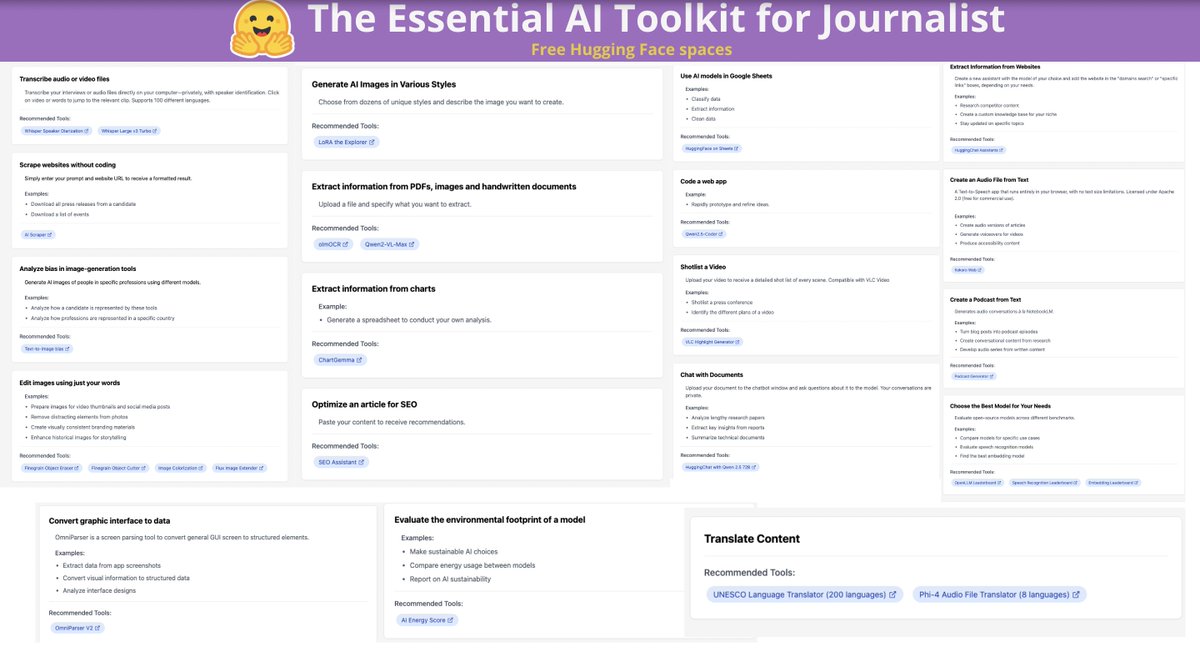The height and width of the screenshot is (667, 1200).
Task: Open the Whisper Speaker Diarization tool link
Action: (x=57, y=131)
